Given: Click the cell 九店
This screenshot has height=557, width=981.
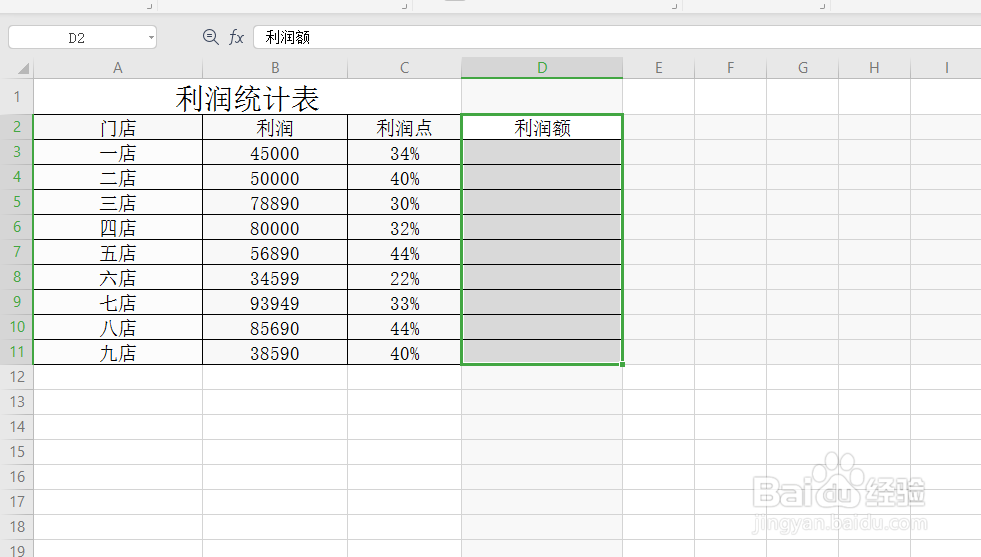Looking at the screenshot, I should [118, 353].
